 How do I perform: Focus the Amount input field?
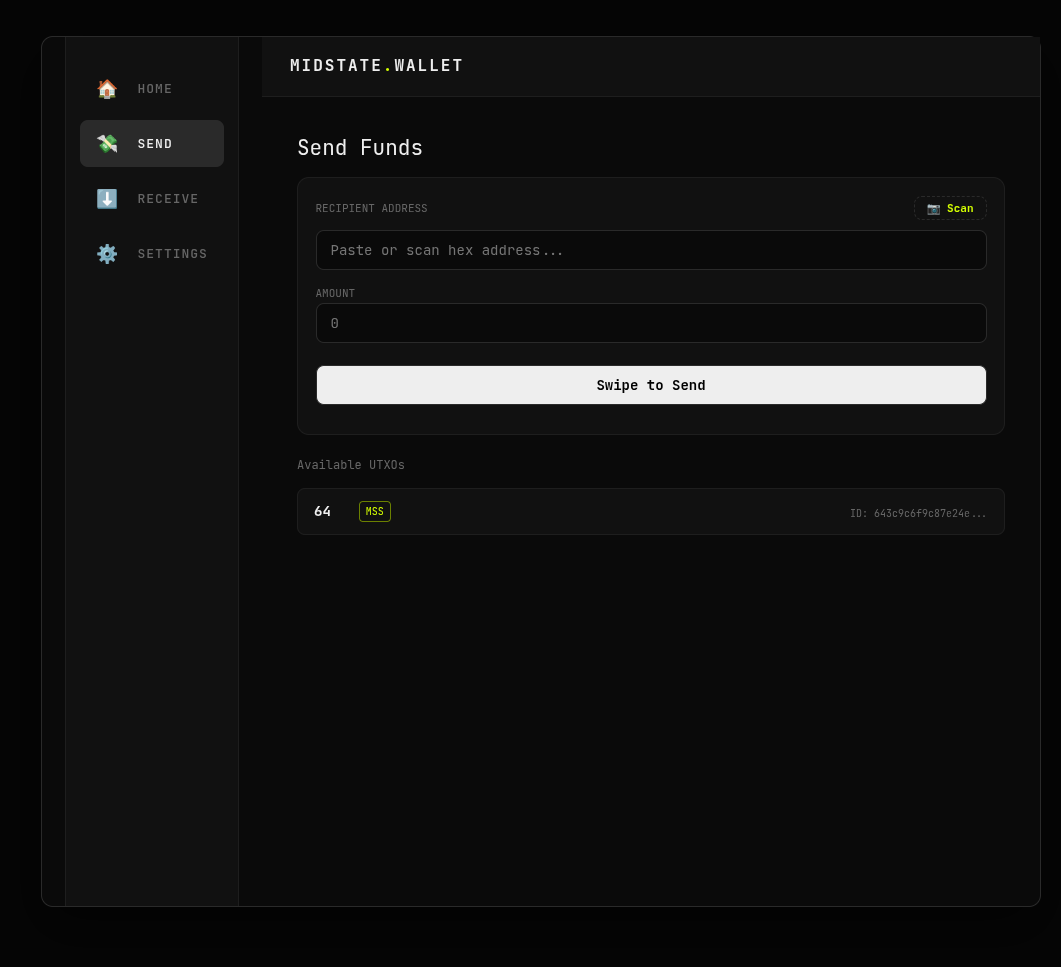651,323
